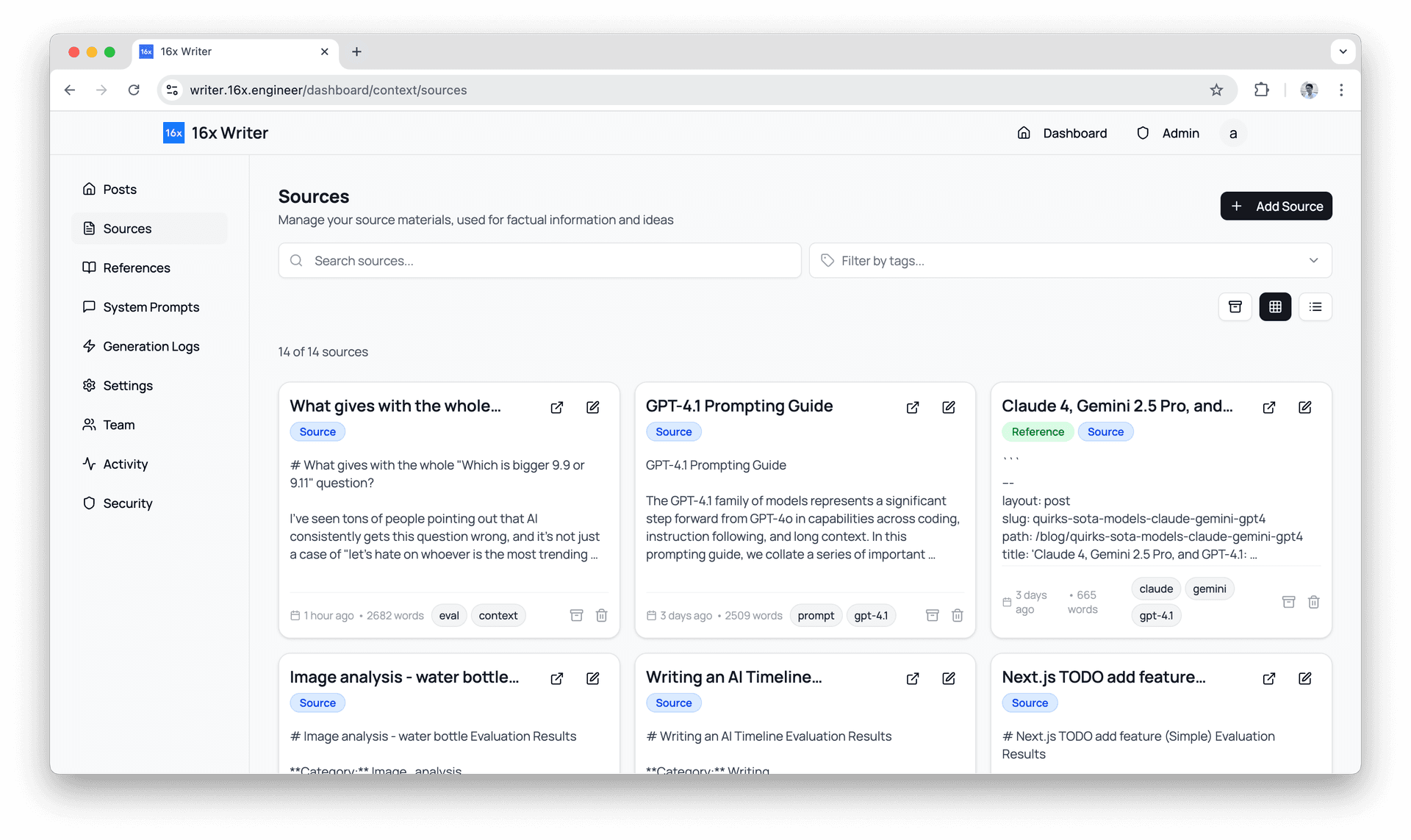1411x840 pixels.
Task: Open external link on Image analysis water bottle card
Action: tap(557, 678)
